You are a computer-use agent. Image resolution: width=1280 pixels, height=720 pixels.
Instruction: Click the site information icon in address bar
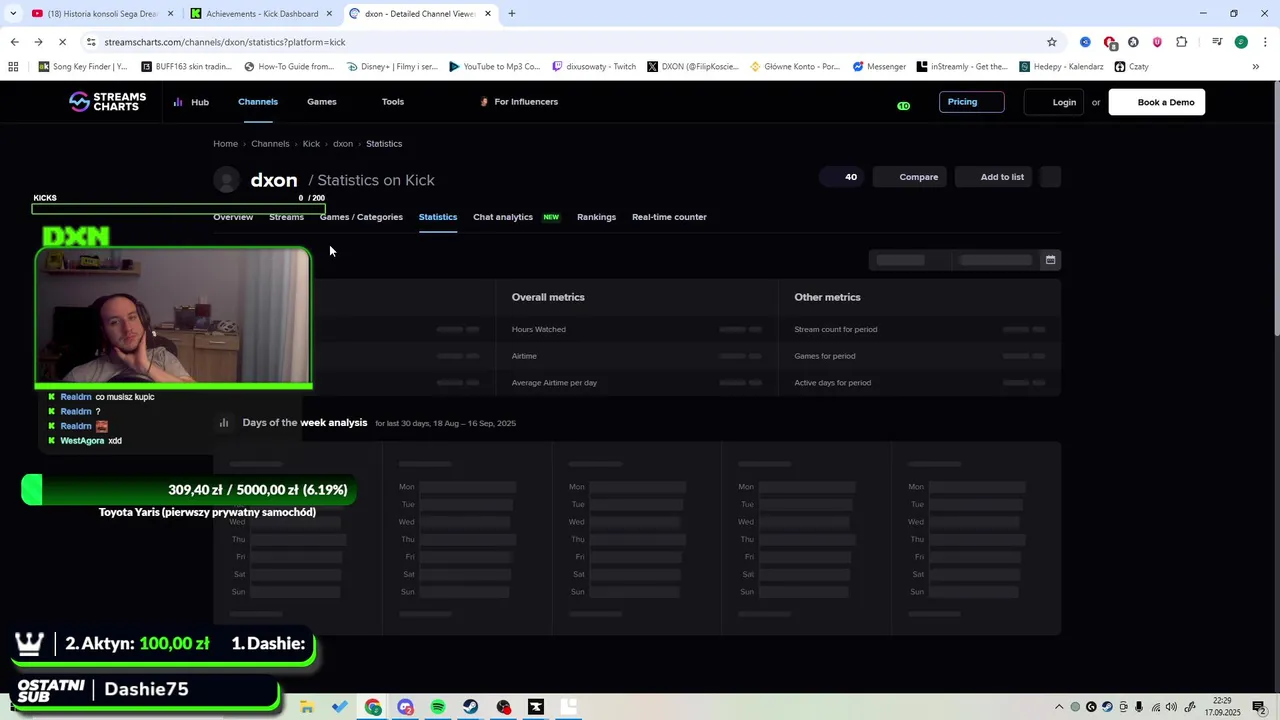click(x=91, y=42)
